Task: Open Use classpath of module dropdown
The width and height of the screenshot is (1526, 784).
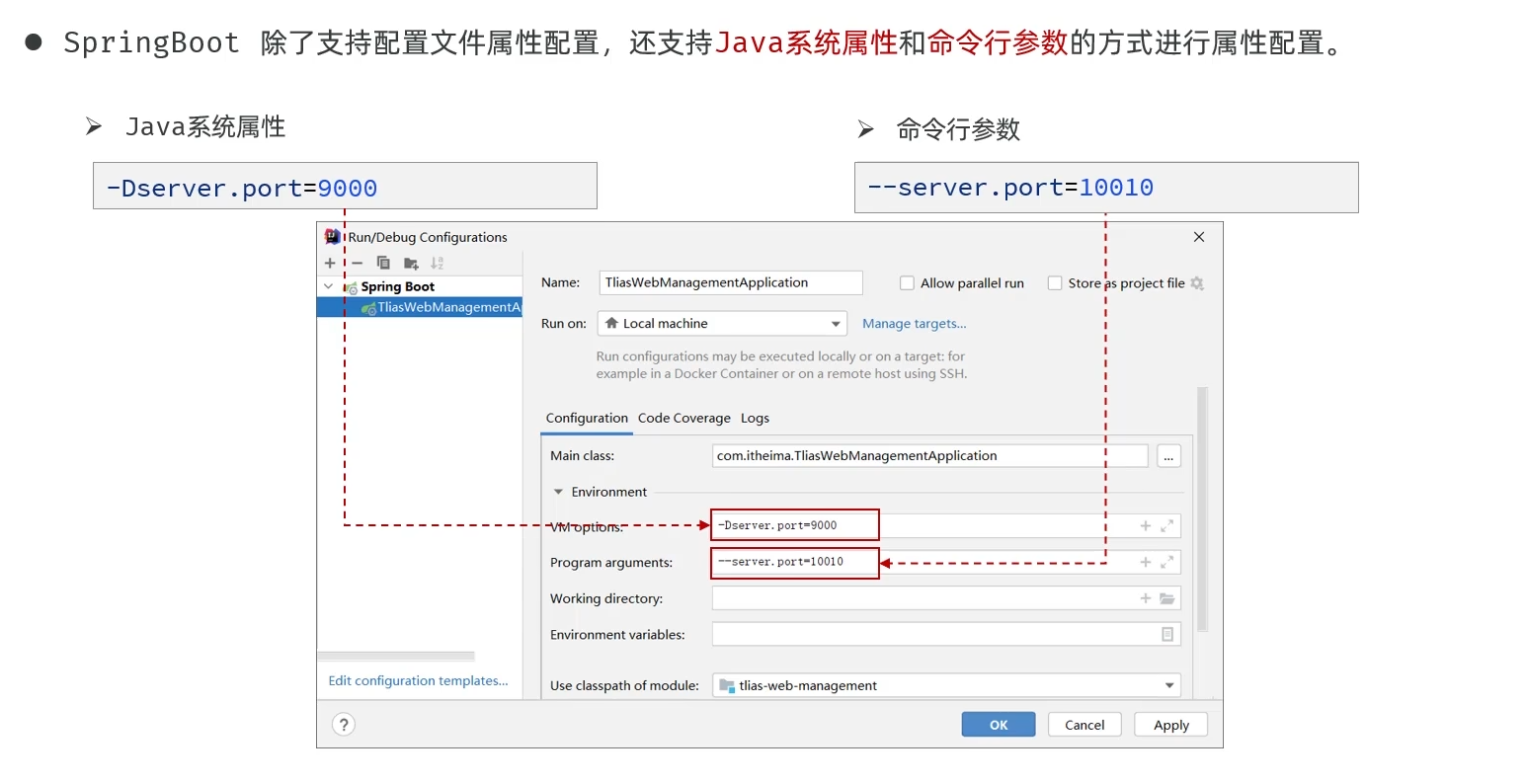Action: [x=946, y=685]
